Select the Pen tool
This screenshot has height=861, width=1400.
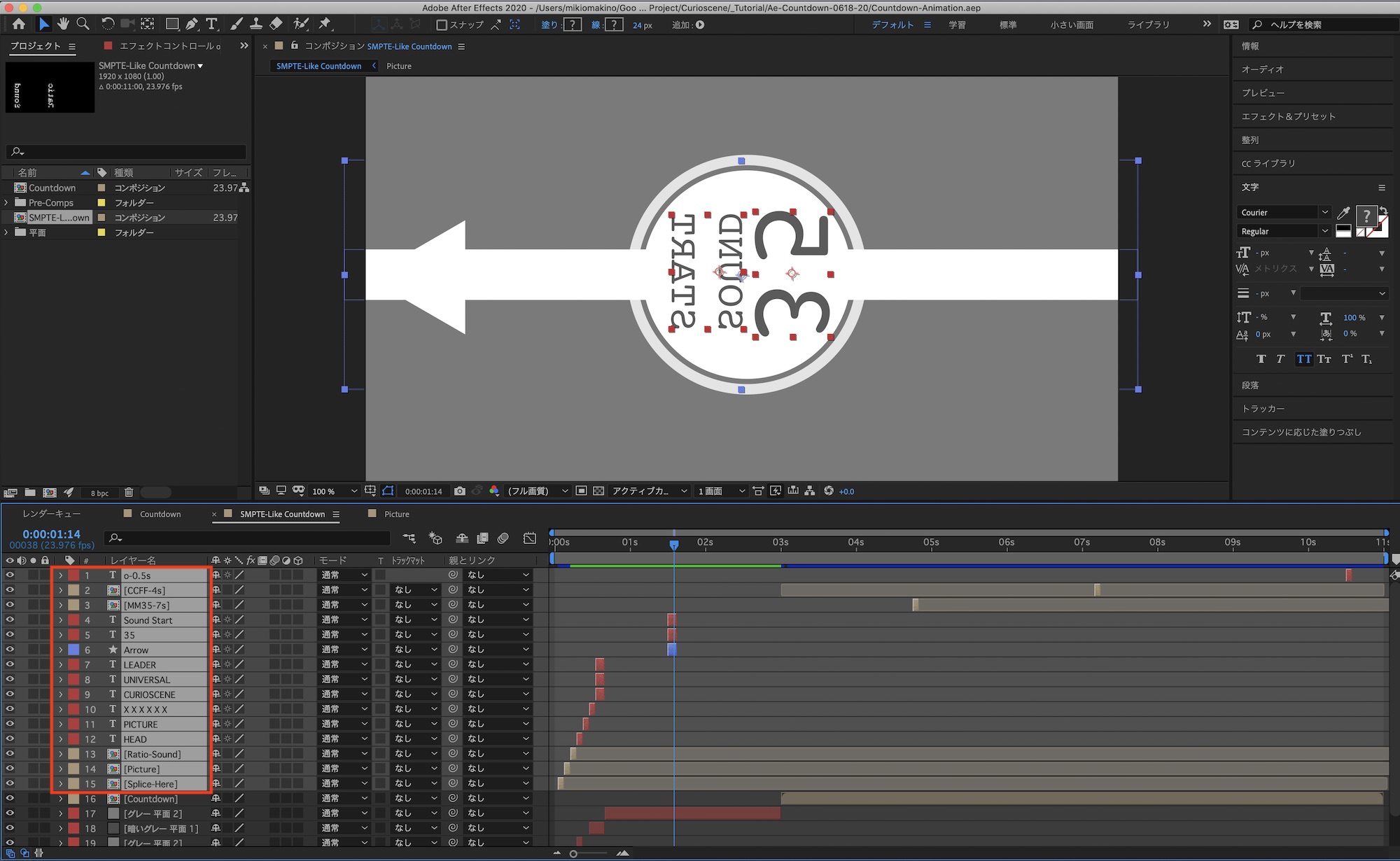(192, 24)
